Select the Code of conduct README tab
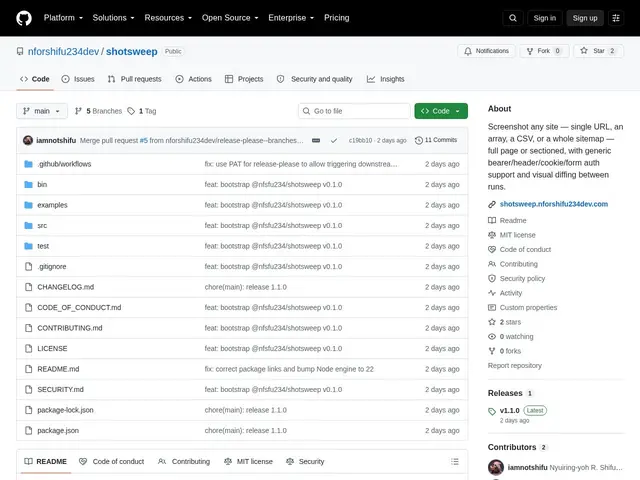This screenshot has height=480, width=640. click(111, 461)
